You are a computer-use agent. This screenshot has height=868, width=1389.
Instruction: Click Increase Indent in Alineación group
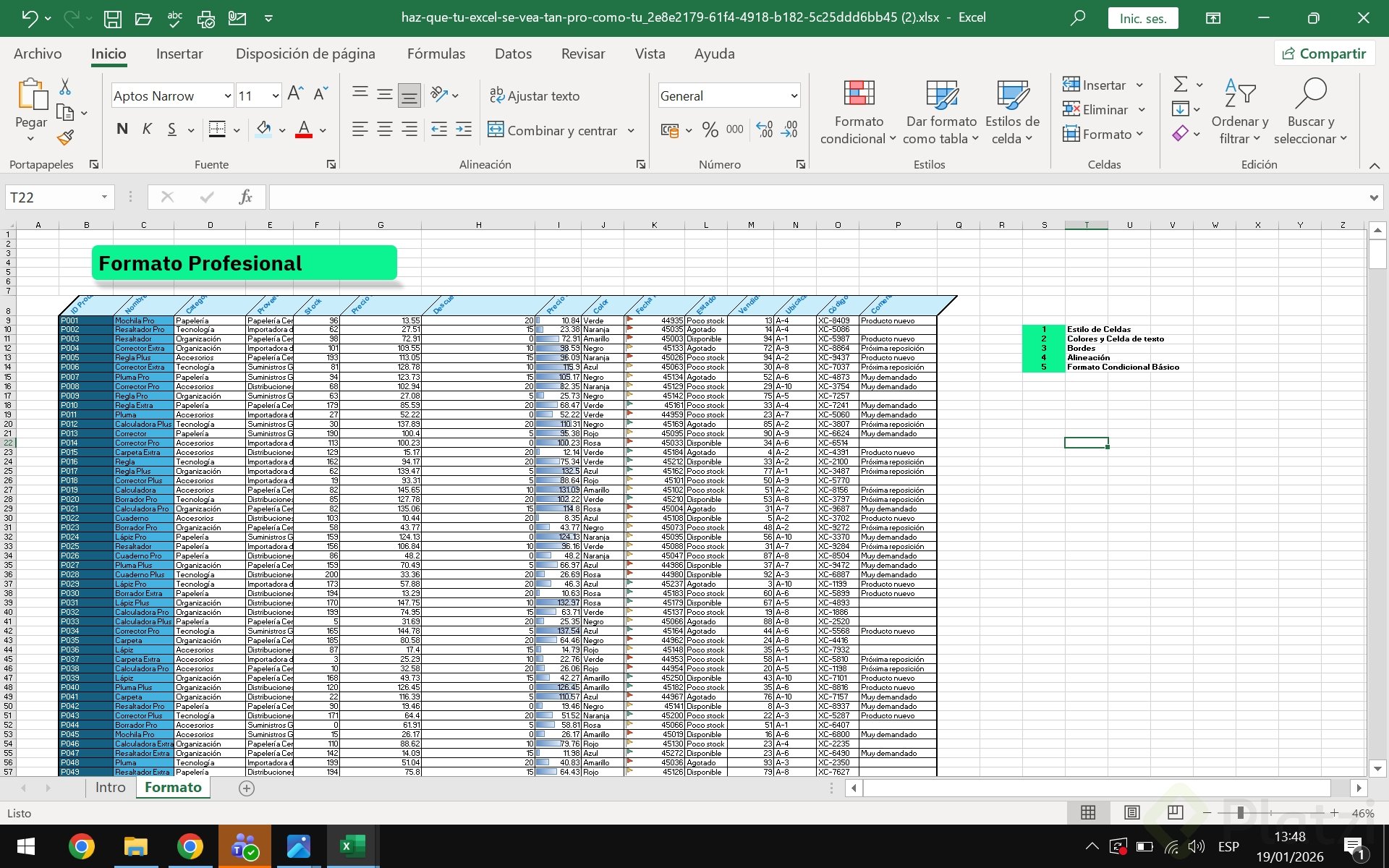[464, 129]
